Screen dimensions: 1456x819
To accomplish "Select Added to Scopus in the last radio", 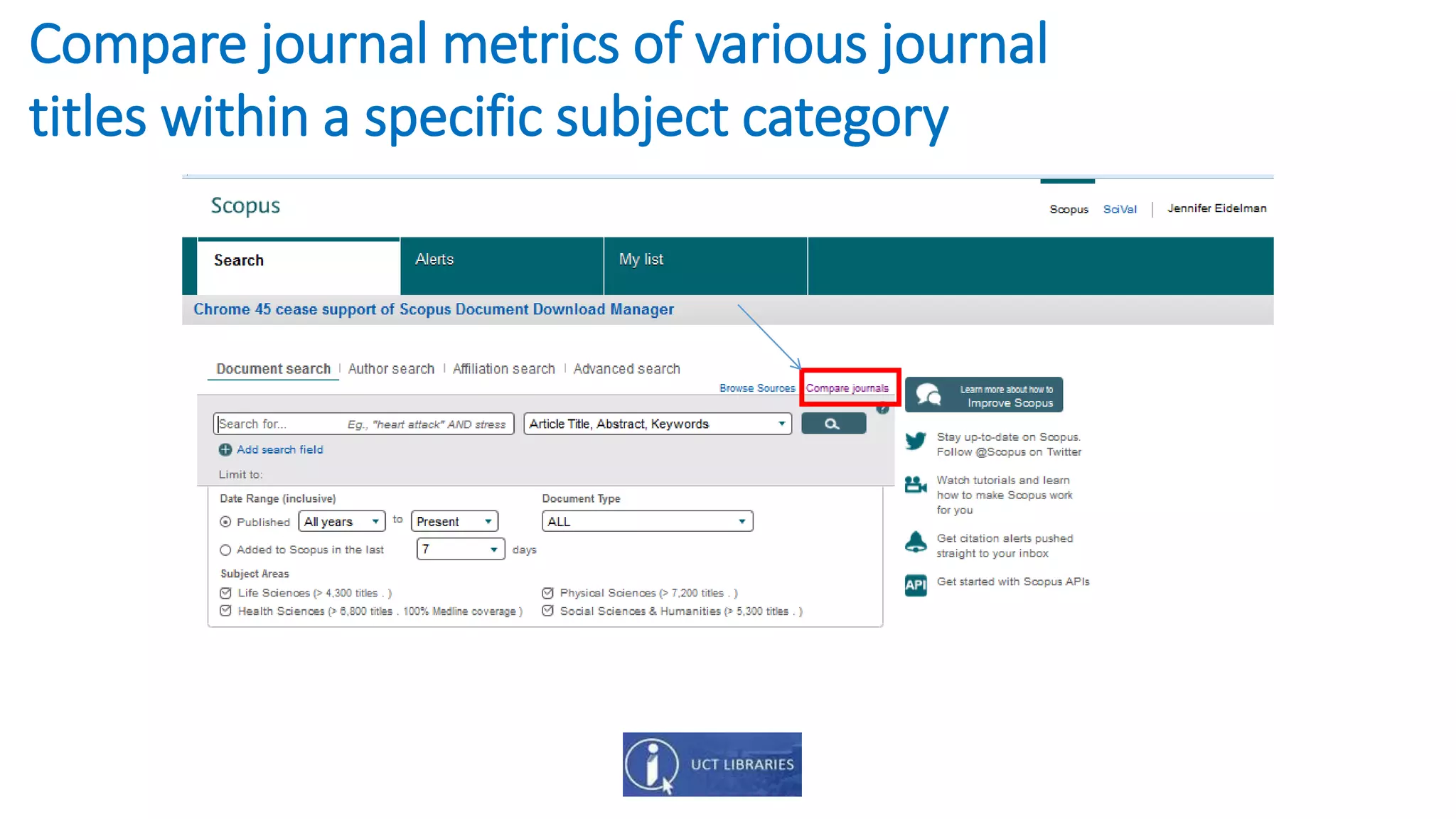I will point(225,550).
